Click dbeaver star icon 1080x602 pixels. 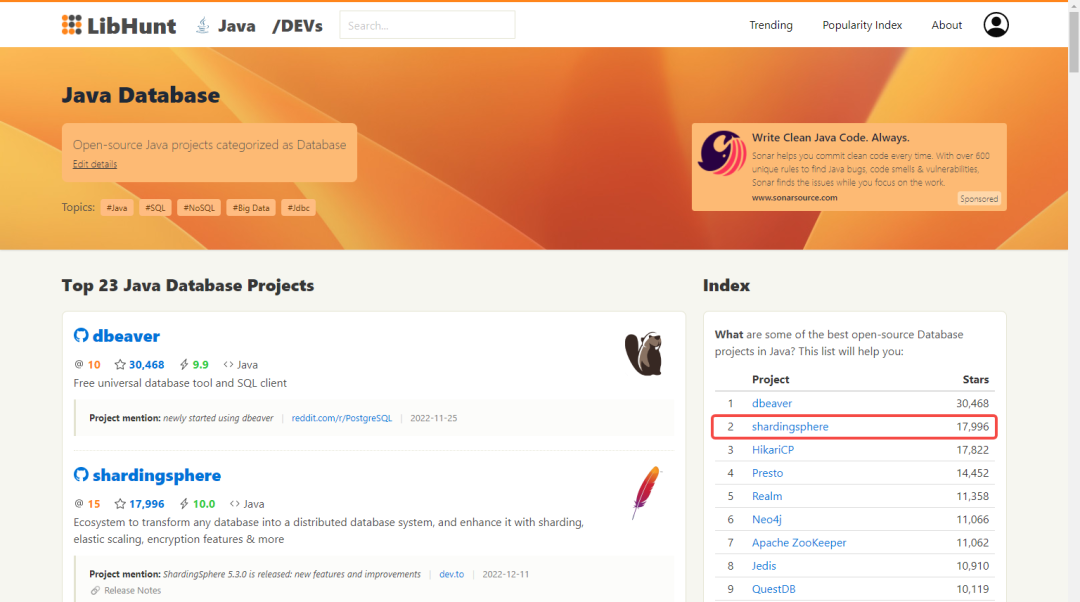coord(120,364)
